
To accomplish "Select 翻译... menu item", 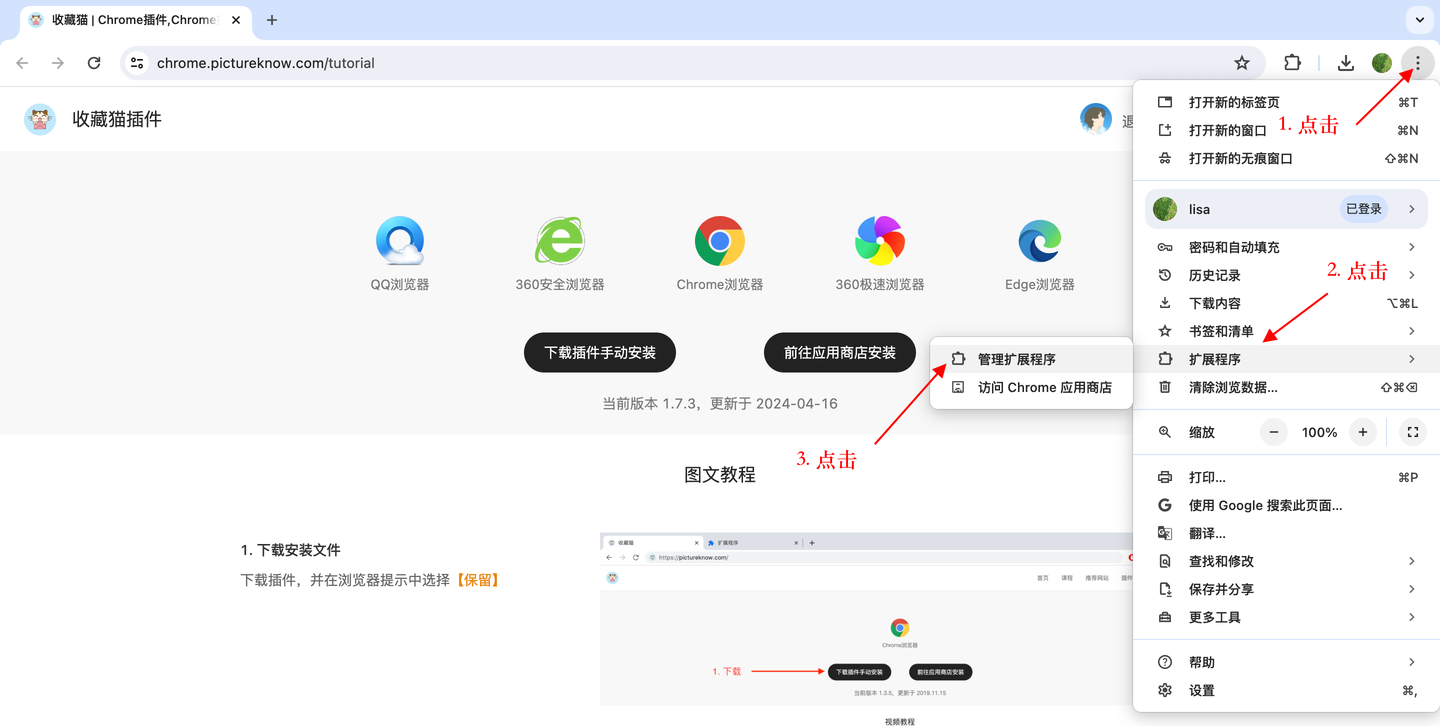I will (x=1287, y=533).
